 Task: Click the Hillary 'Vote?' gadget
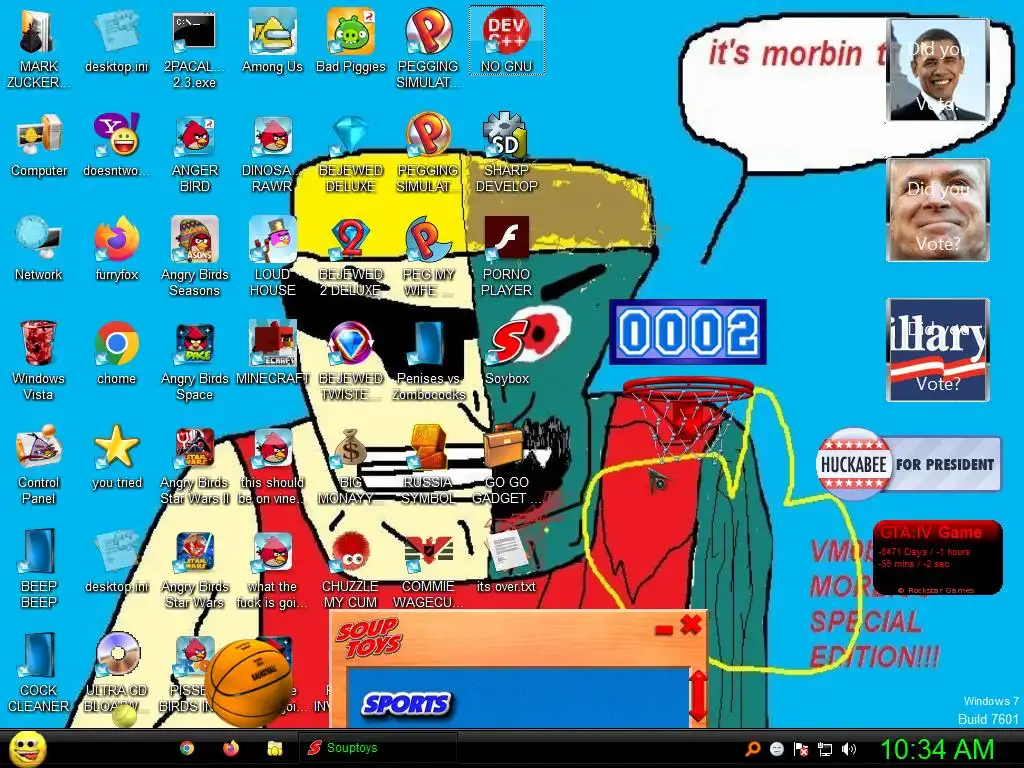pyautogui.click(x=938, y=349)
